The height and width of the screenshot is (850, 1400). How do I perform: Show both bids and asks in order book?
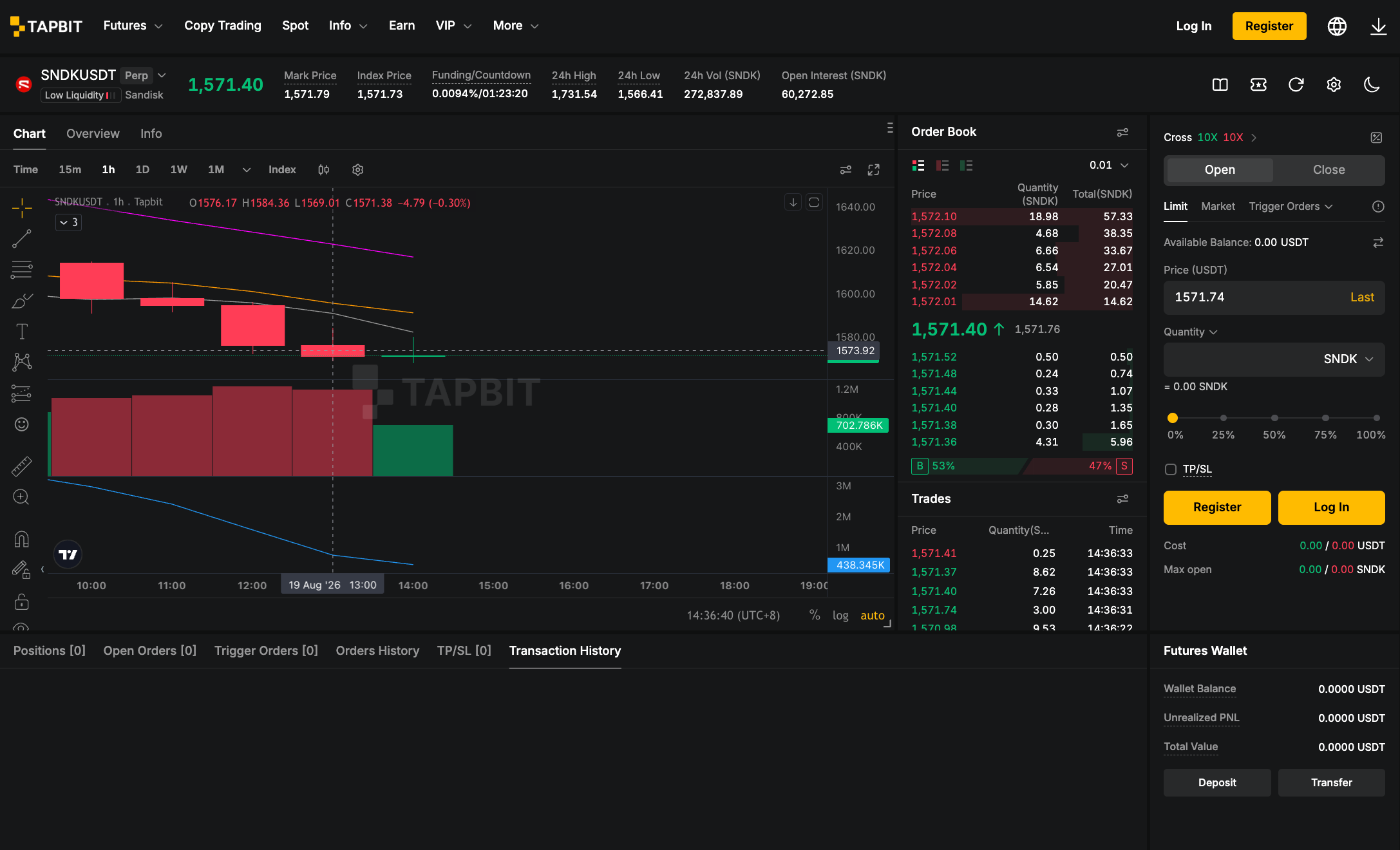[x=918, y=165]
